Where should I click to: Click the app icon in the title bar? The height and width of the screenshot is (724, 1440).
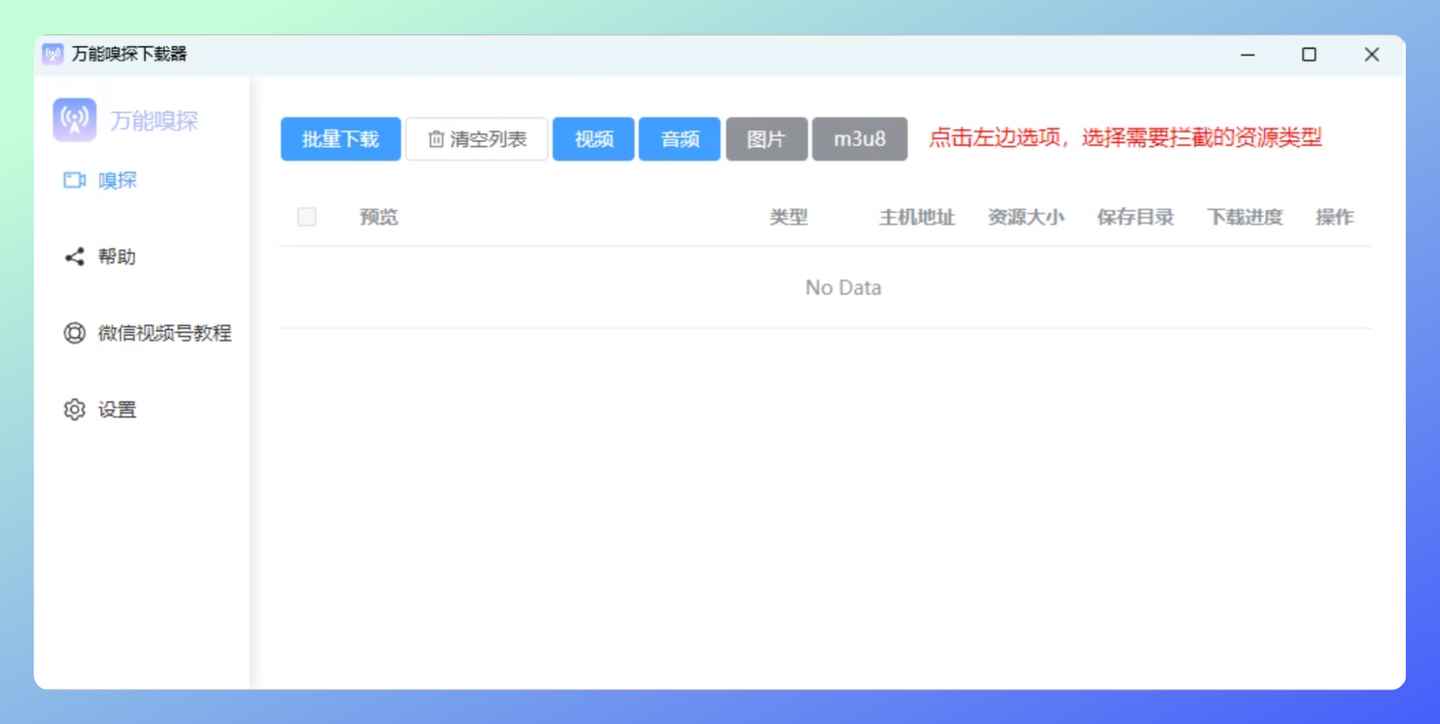pyautogui.click(x=52, y=54)
